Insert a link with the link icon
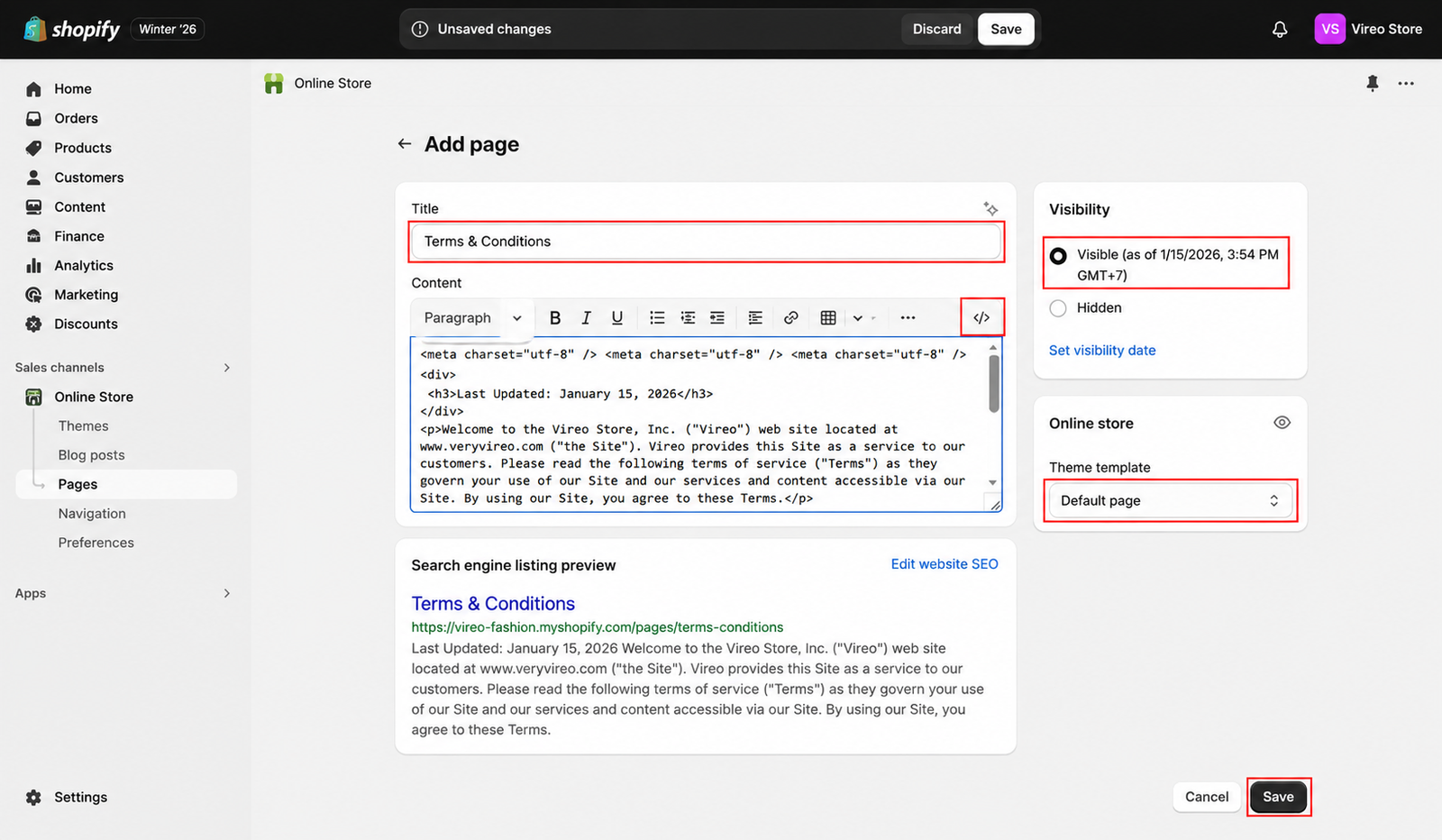Screen dimensions: 1442x840 tap(790, 317)
